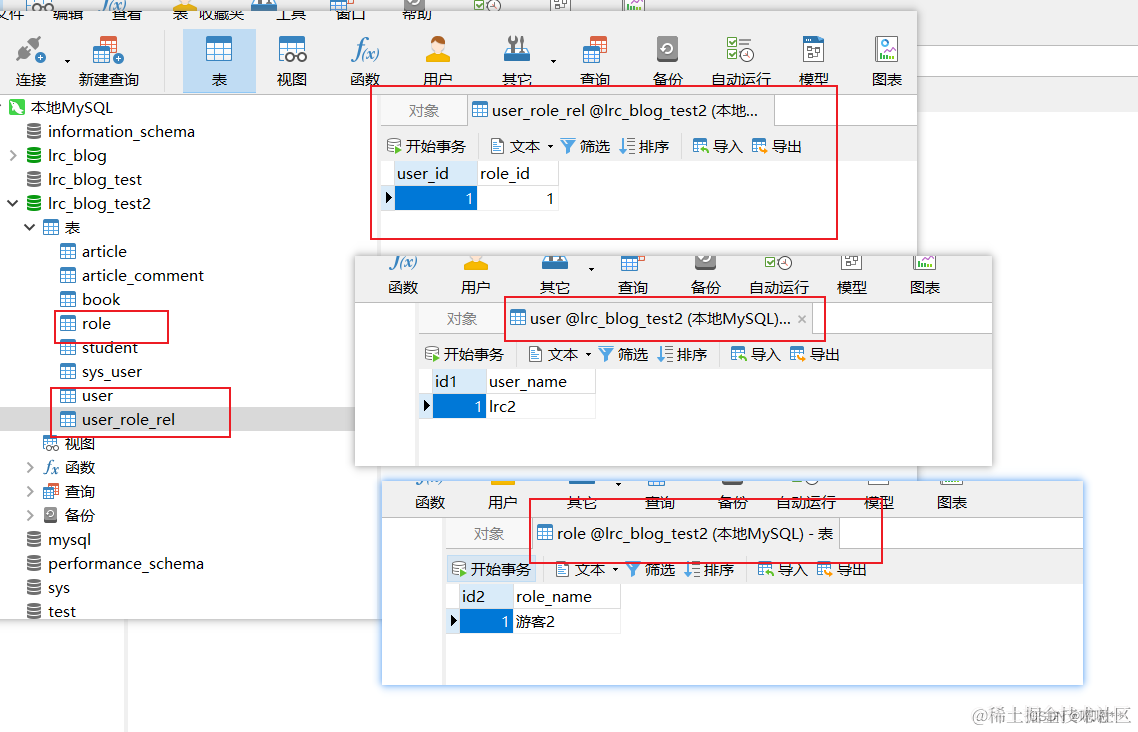
Task: Select the user @lrc_blog_test2 tab
Action: click(651, 318)
